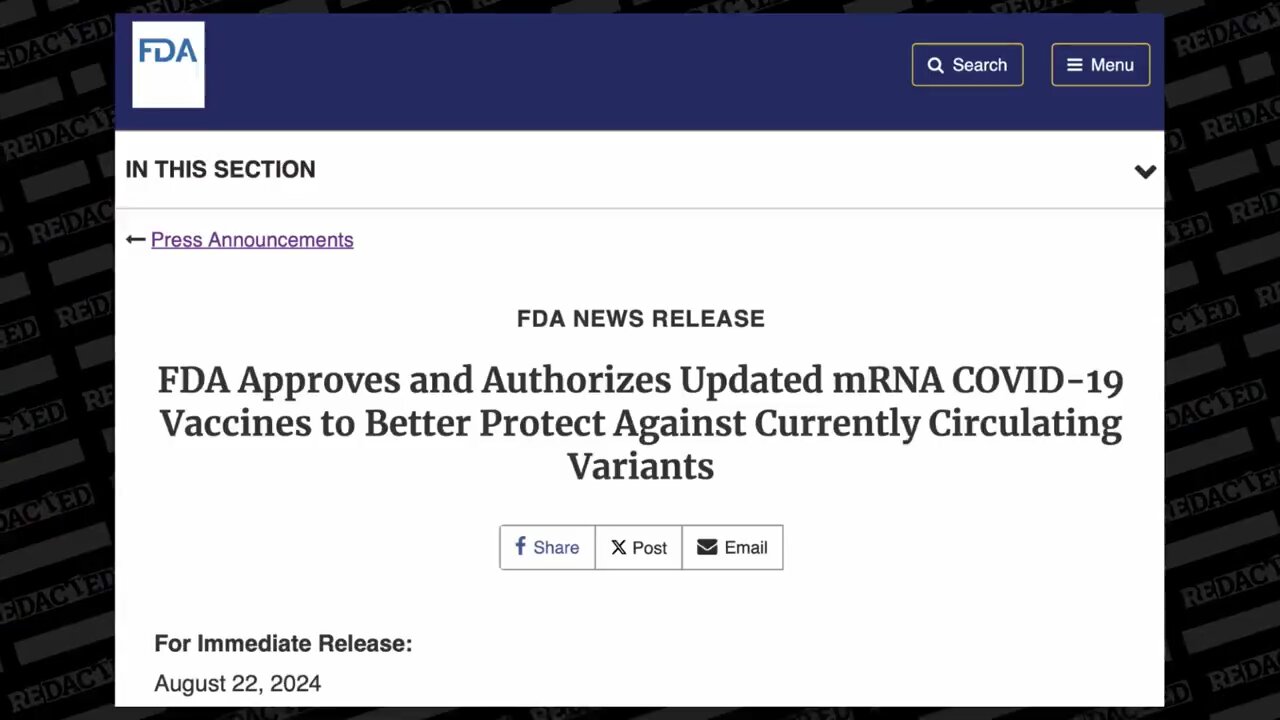
Task: Click the FDA NEWS RELEASE label
Action: tap(640, 319)
